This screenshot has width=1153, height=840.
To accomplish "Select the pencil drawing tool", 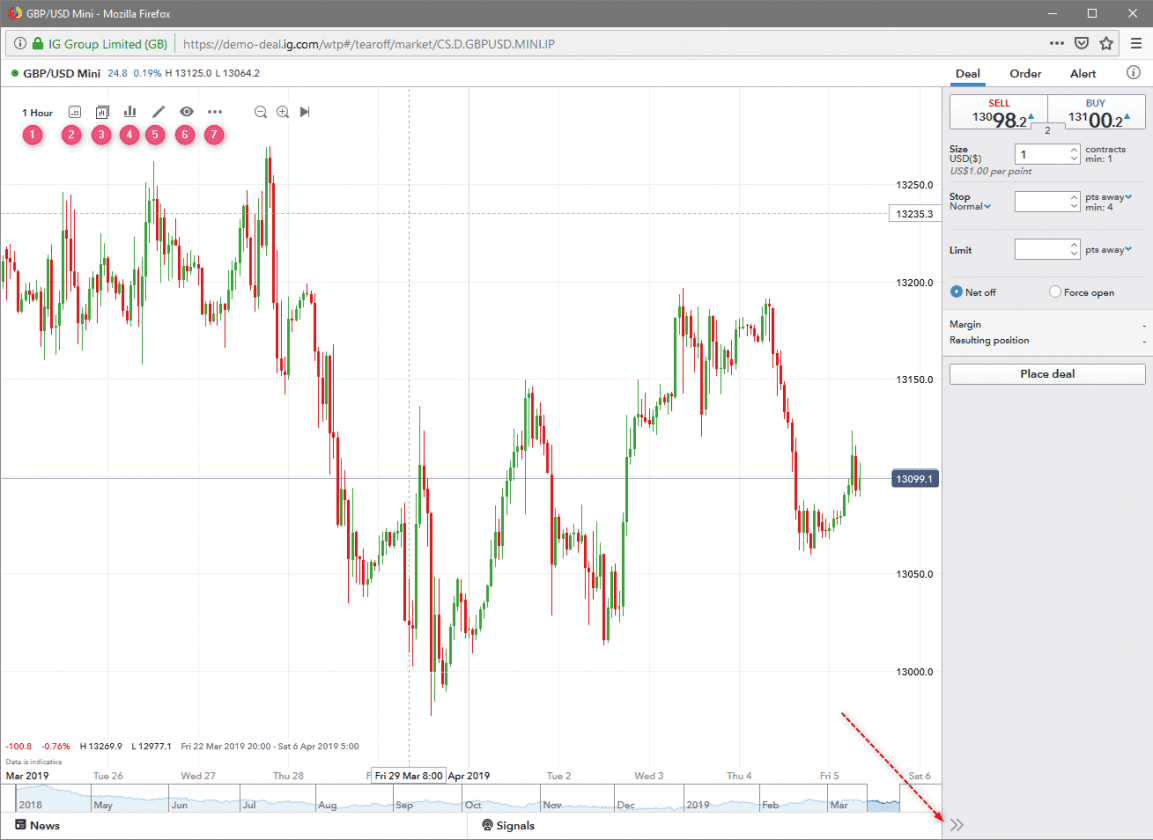I will pos(157,112).
